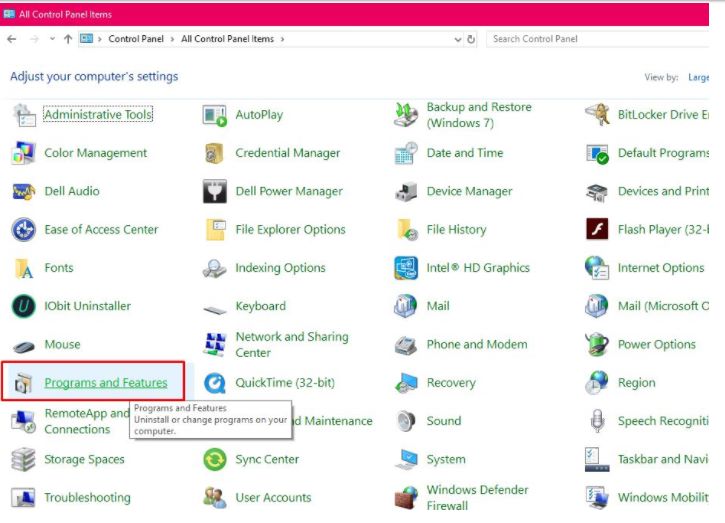This screenshot has height=523, width=725.
Task: Click the Indexing Options magnifier icon
Action: coord(215,269)
